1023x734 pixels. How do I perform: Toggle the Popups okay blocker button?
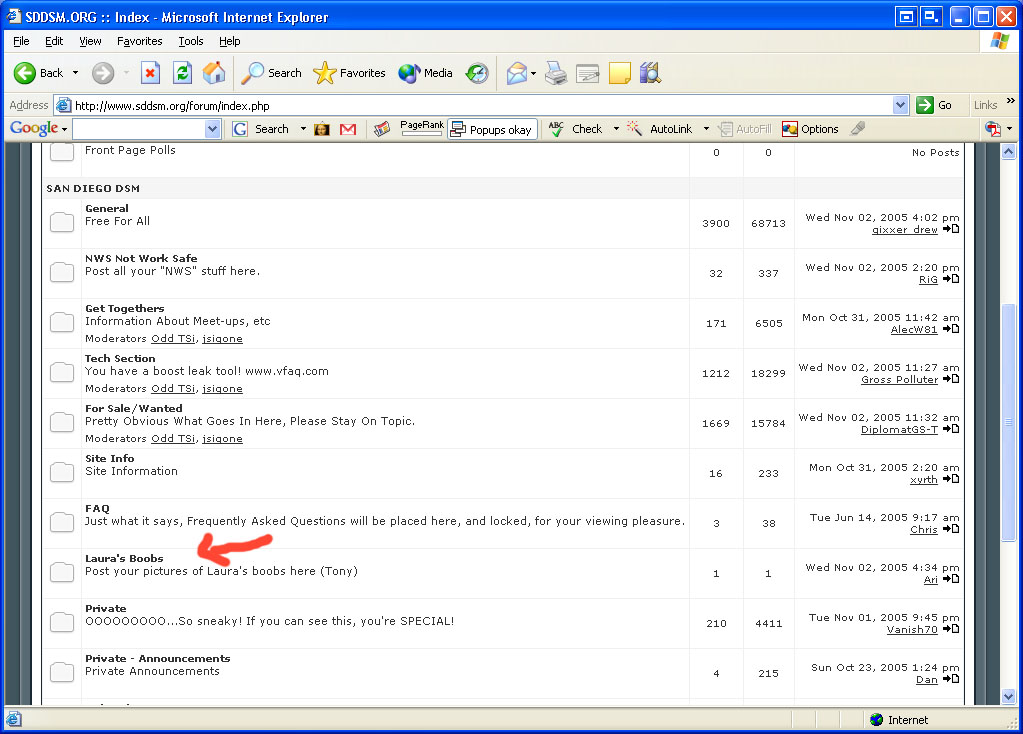tap(492, 129)
